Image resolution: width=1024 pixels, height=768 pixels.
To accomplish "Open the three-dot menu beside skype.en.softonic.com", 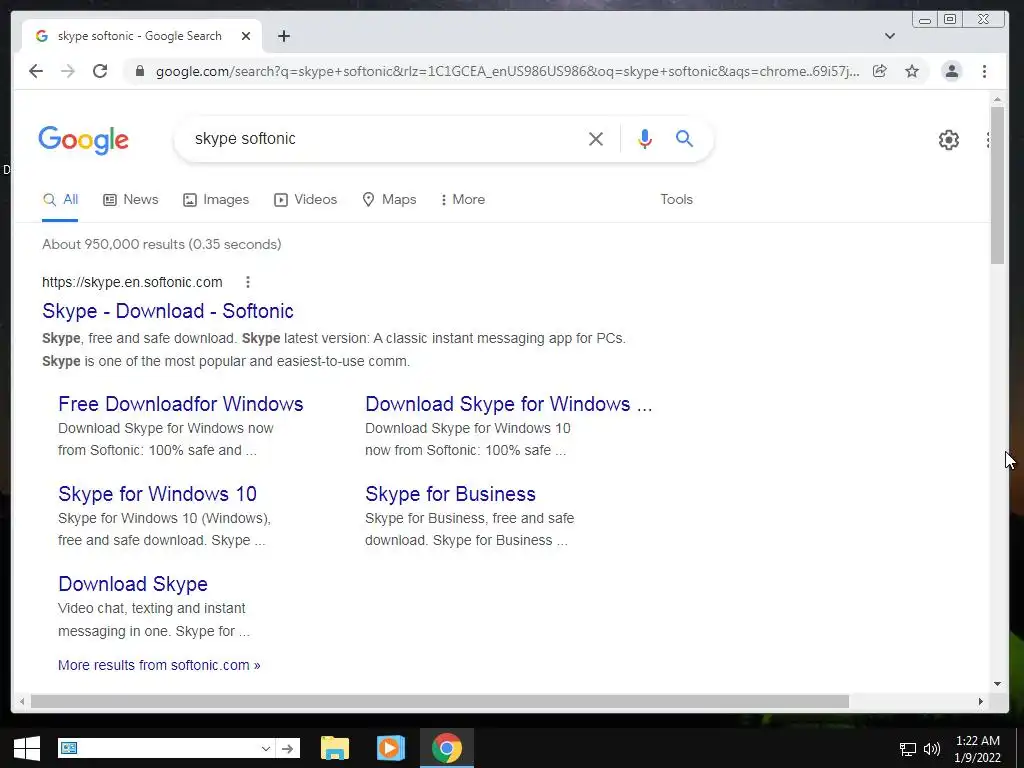I will [x=248, y=282].
